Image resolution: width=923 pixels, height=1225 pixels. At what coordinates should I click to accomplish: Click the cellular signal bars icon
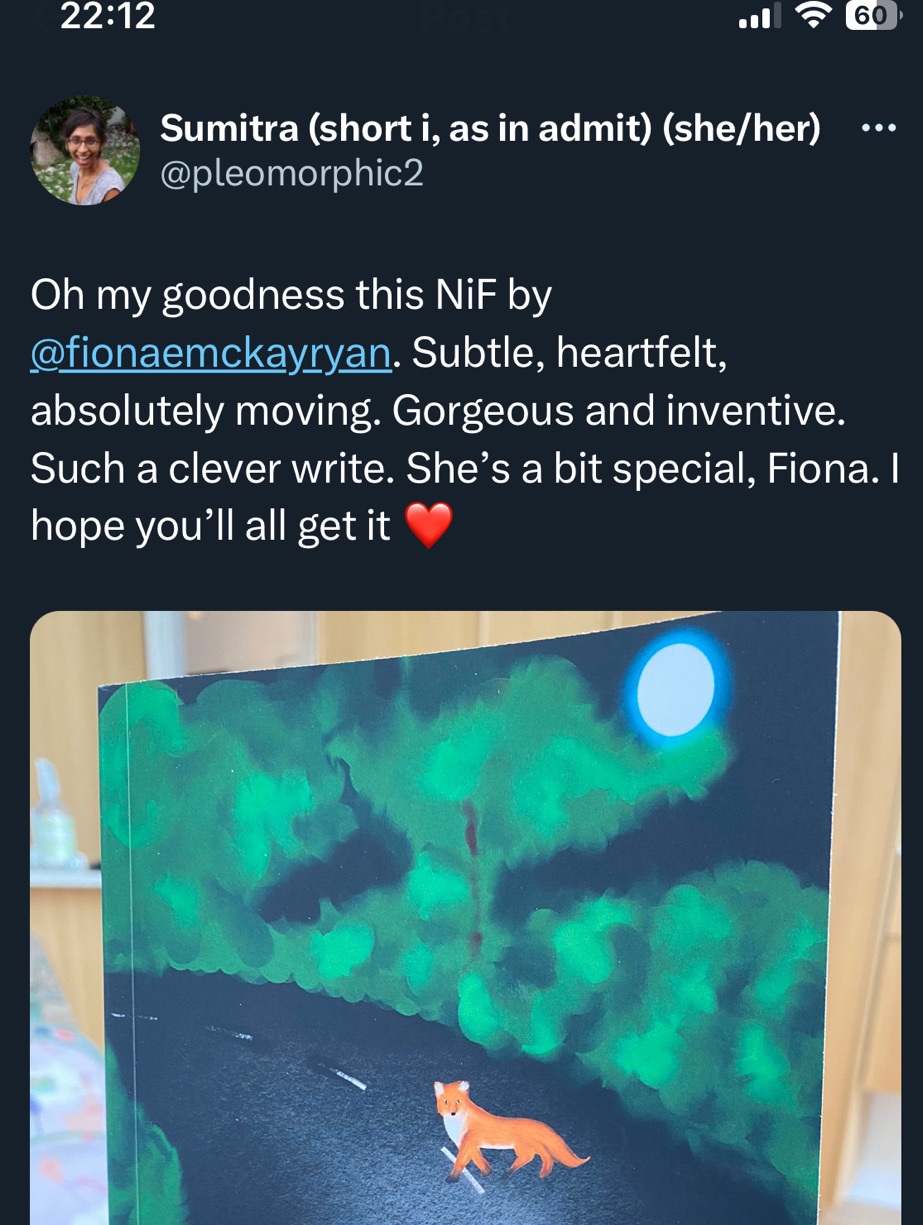point(760,17)
